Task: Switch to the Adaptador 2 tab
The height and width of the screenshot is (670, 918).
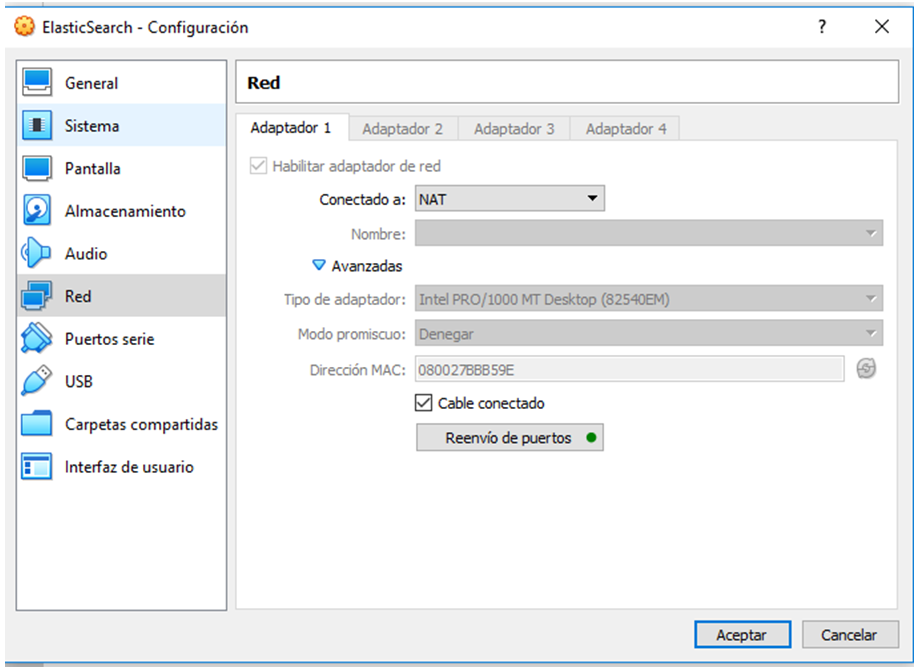Action: [x=403, y=129]
